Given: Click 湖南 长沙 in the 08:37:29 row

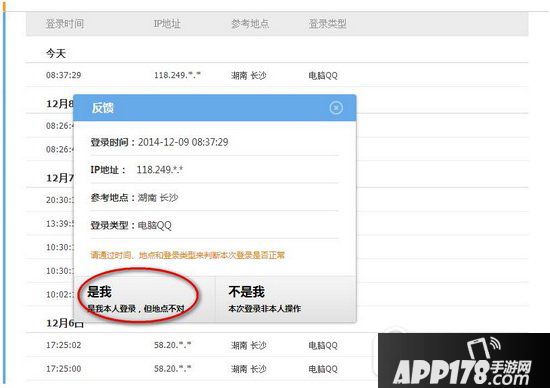Looking at the screenshot, I should coord(249,75).
